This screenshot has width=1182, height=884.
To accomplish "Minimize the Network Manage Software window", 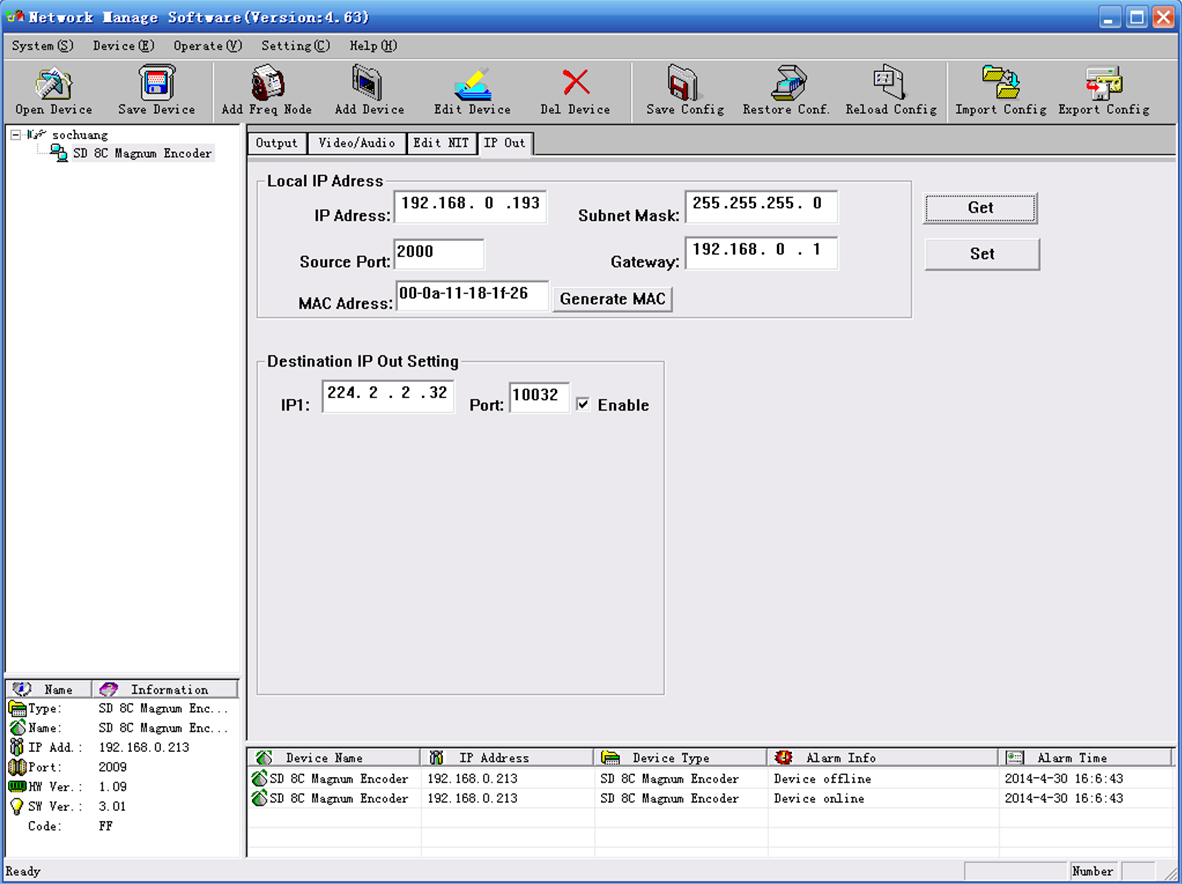I will click(x=1110, y=17).
